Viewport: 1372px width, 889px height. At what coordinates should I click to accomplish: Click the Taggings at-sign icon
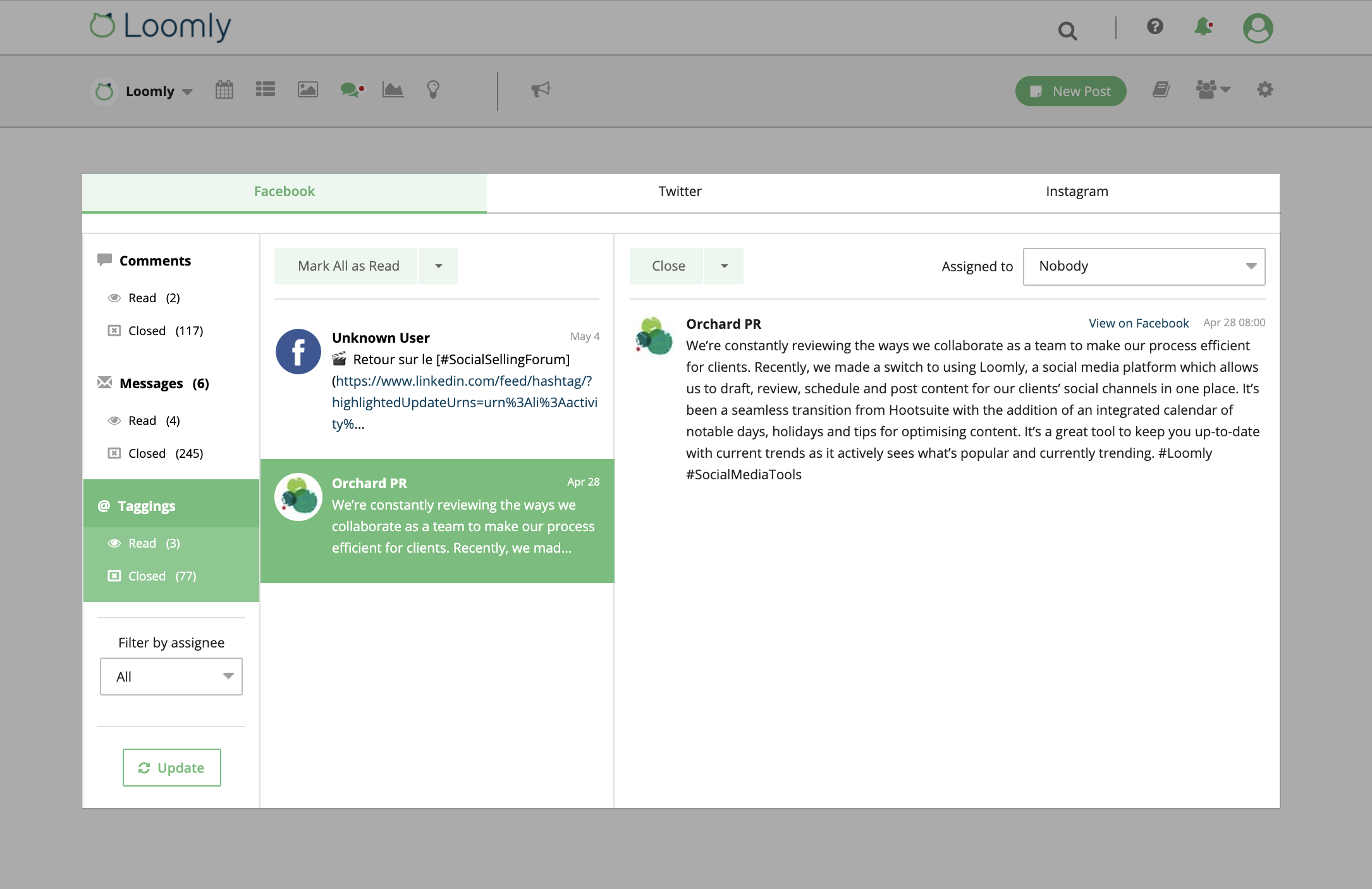click(x=104, y=506)
